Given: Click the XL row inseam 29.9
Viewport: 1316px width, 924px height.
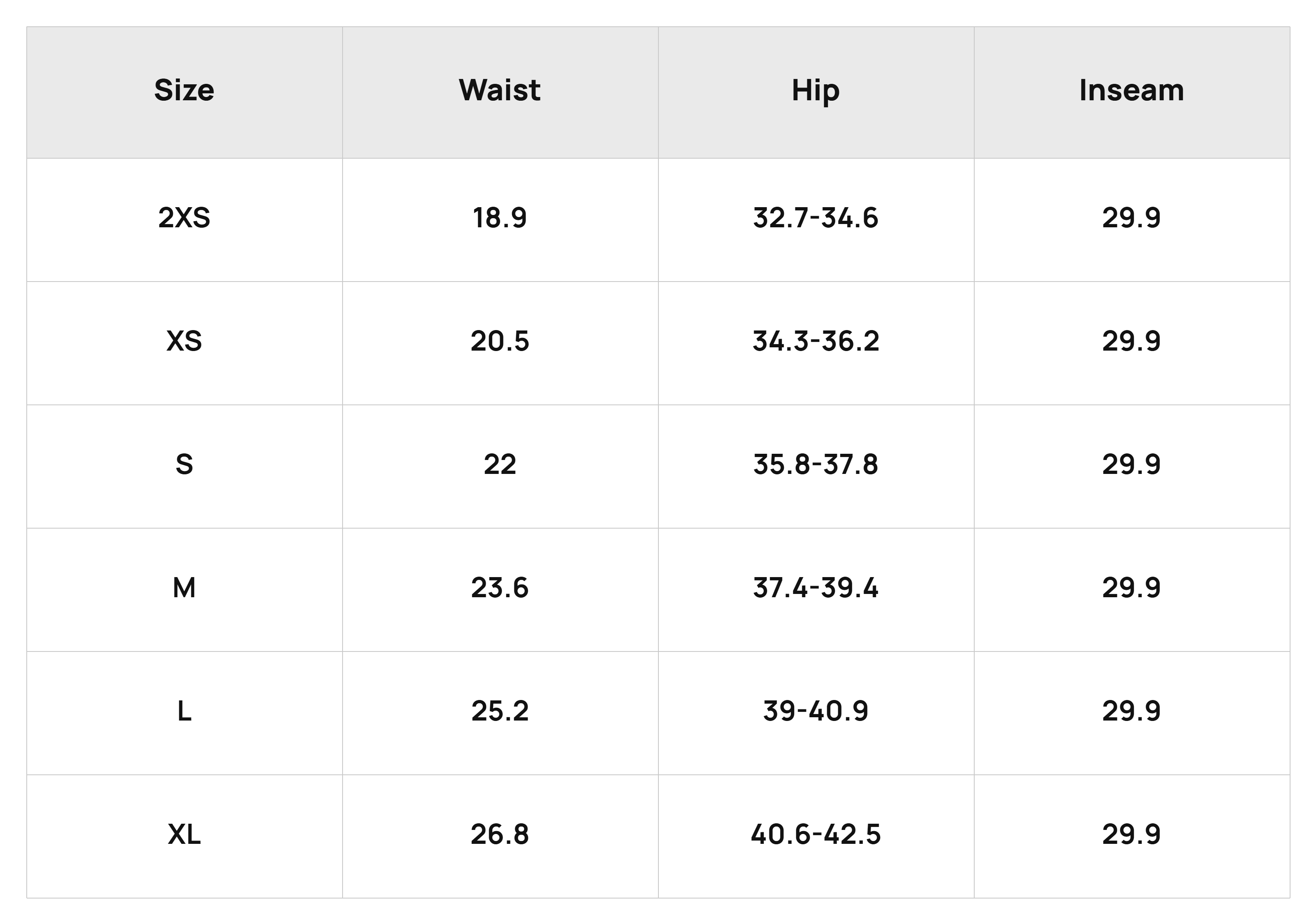Looking at the screenshot, I should coord(1131,835).
